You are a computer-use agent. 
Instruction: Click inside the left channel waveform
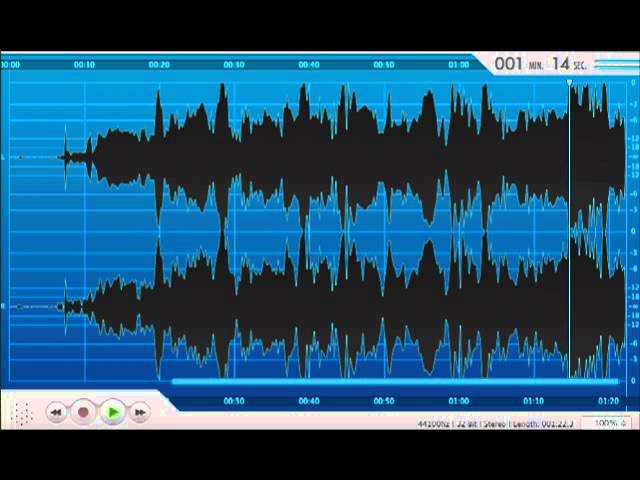318,157
